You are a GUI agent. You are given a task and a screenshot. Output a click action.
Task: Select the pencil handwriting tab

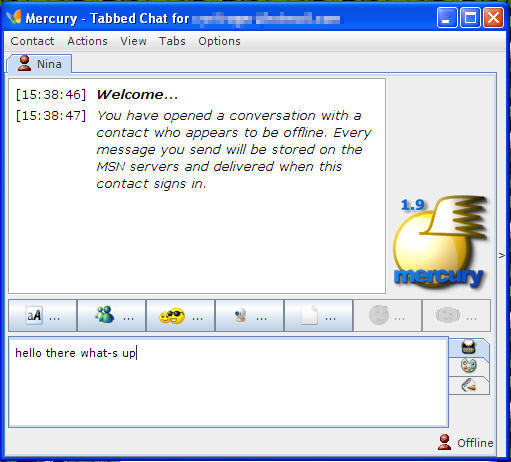click(x=469, y=385)
